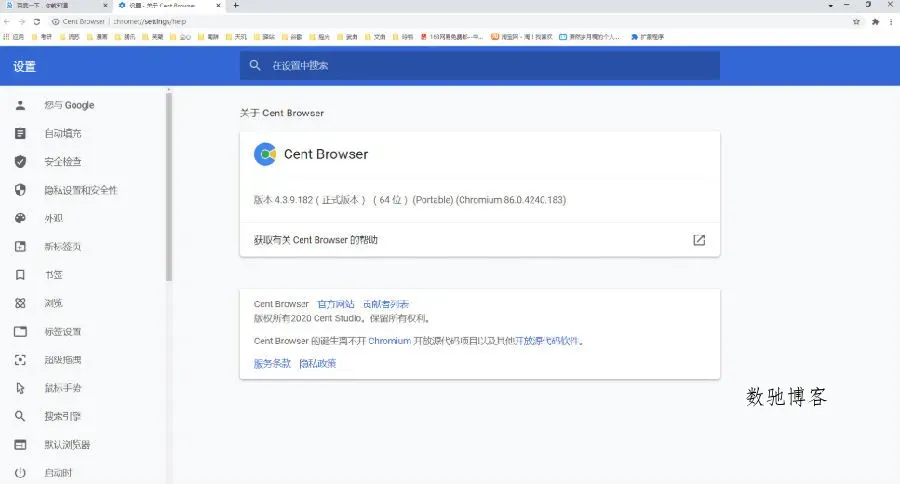Open the 服务条款 terms of service link
The height and width of the screenshot is (484, 900).
point(272,363)
